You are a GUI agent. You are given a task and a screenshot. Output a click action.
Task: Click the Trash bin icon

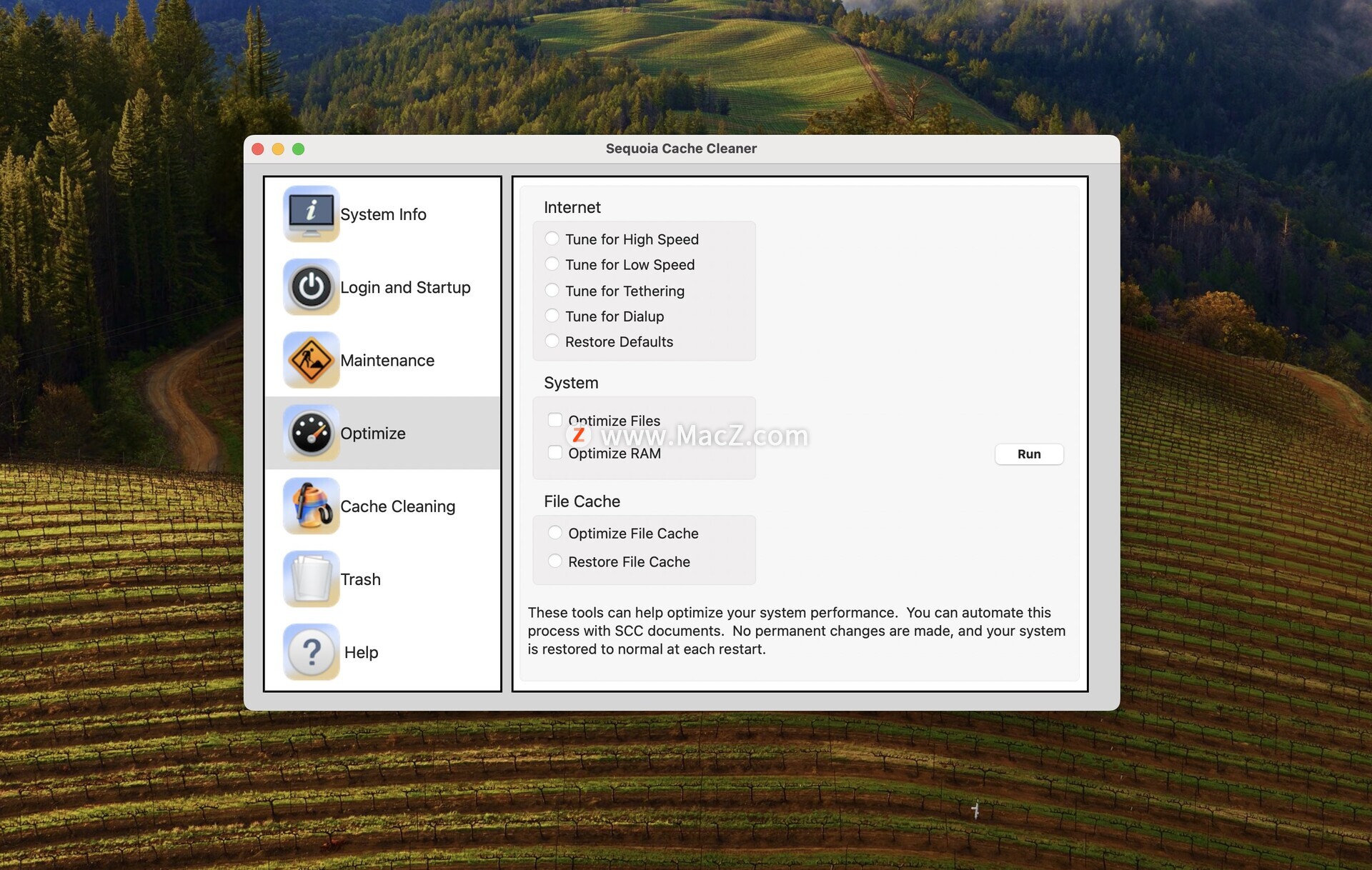[311, 579]
